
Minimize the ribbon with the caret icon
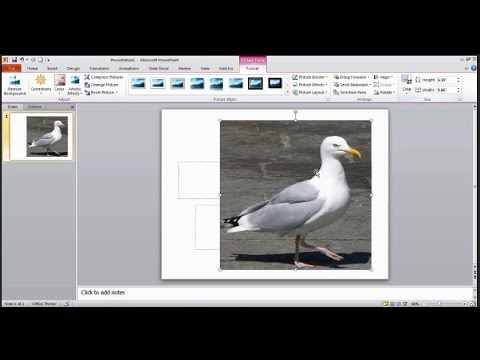tap(466, 68)
